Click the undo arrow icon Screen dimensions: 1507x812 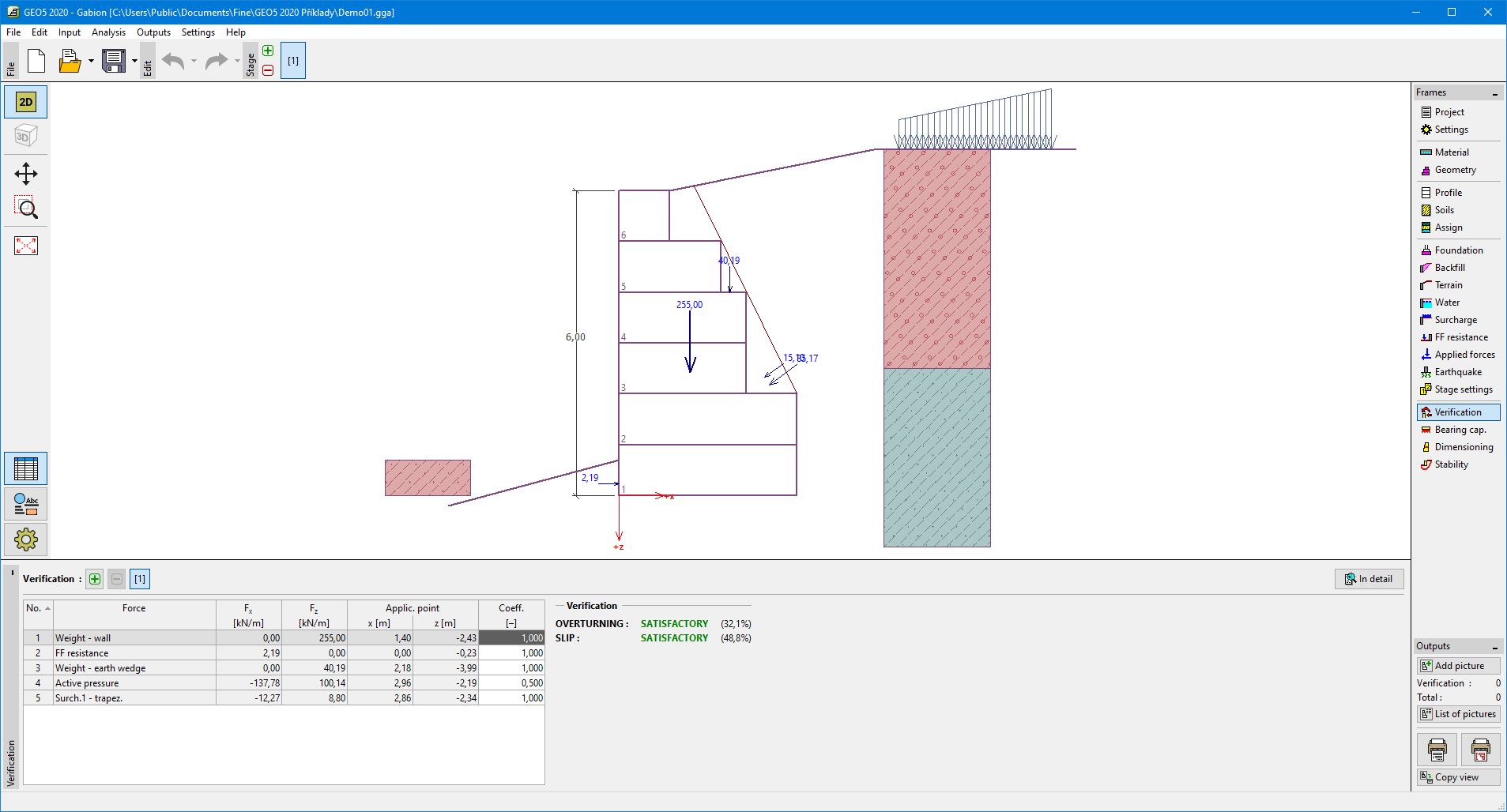[173, 61]
